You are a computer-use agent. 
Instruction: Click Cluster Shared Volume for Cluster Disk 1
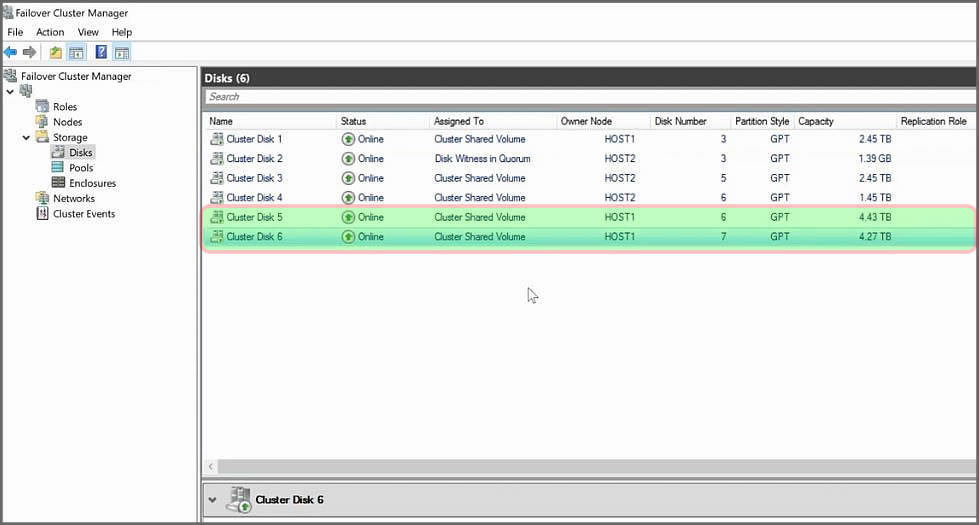(480, 139)
